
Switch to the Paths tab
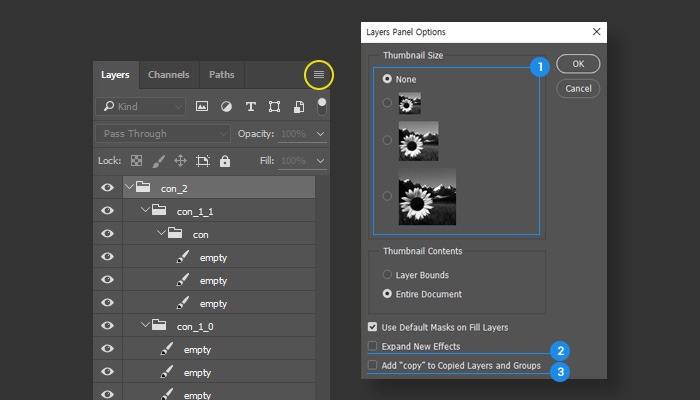pyautogui.click(x=221, y=75)
